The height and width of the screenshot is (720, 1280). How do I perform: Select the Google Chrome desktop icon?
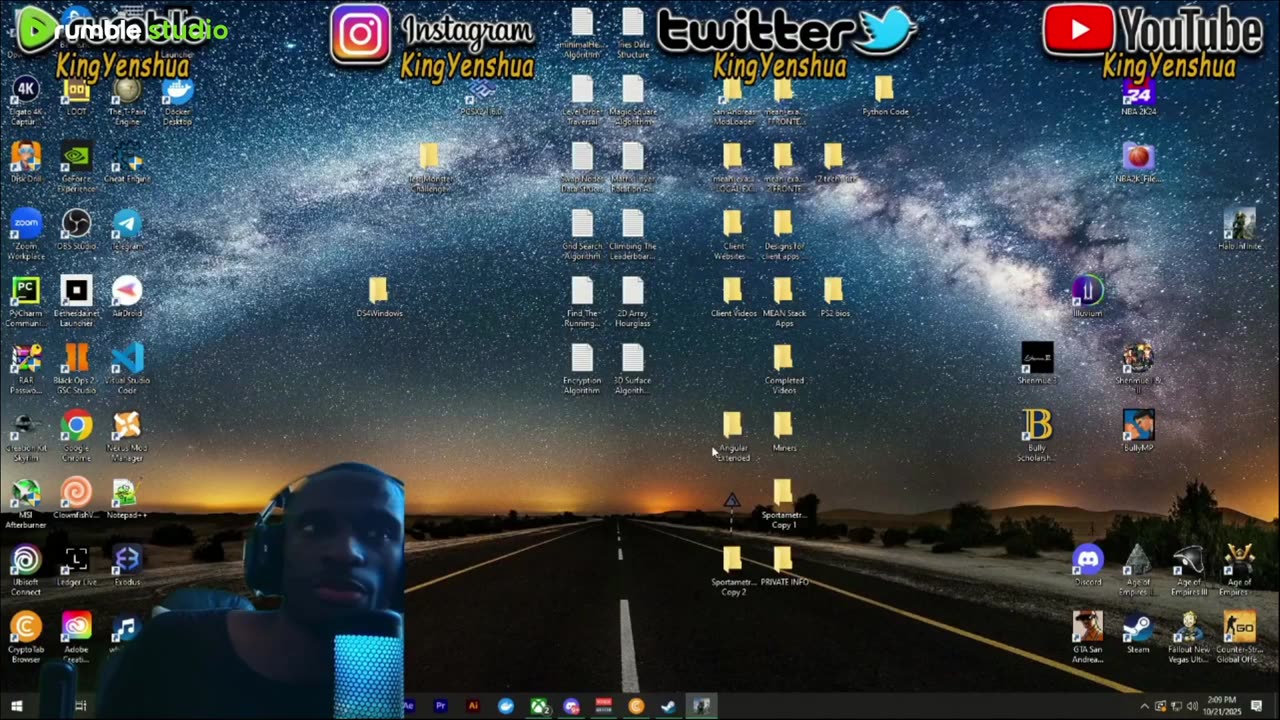[76, 436]
